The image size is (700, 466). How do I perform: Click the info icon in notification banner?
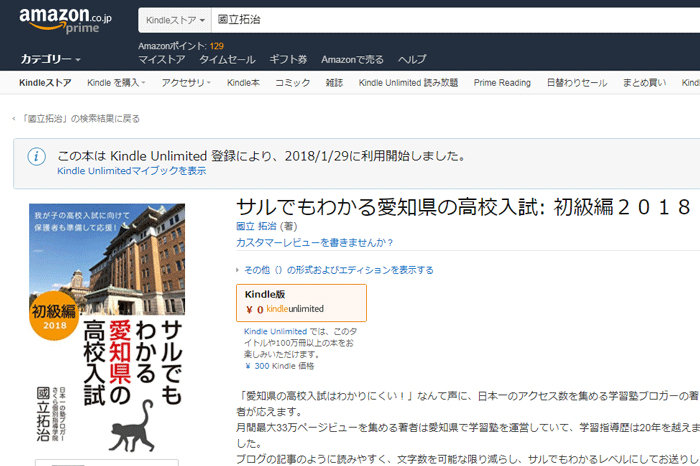click(x=36, y=157)
